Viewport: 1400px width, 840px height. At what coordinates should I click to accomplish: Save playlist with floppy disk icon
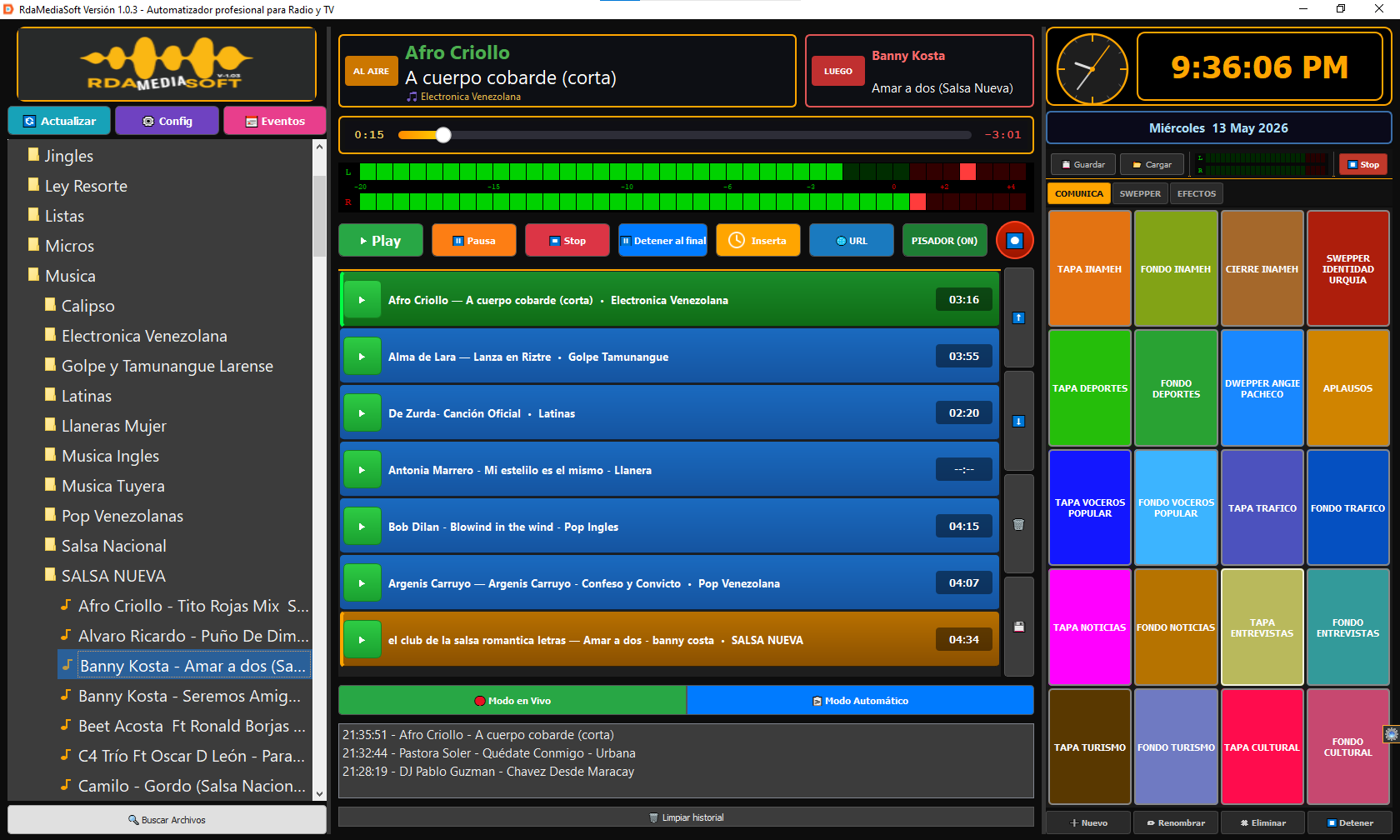click(x=1018, y=627)
